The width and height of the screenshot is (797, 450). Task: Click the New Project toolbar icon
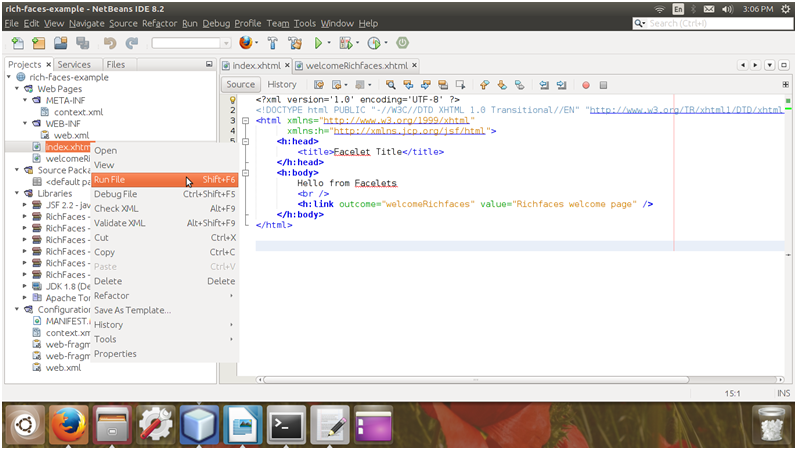(39, 43)
